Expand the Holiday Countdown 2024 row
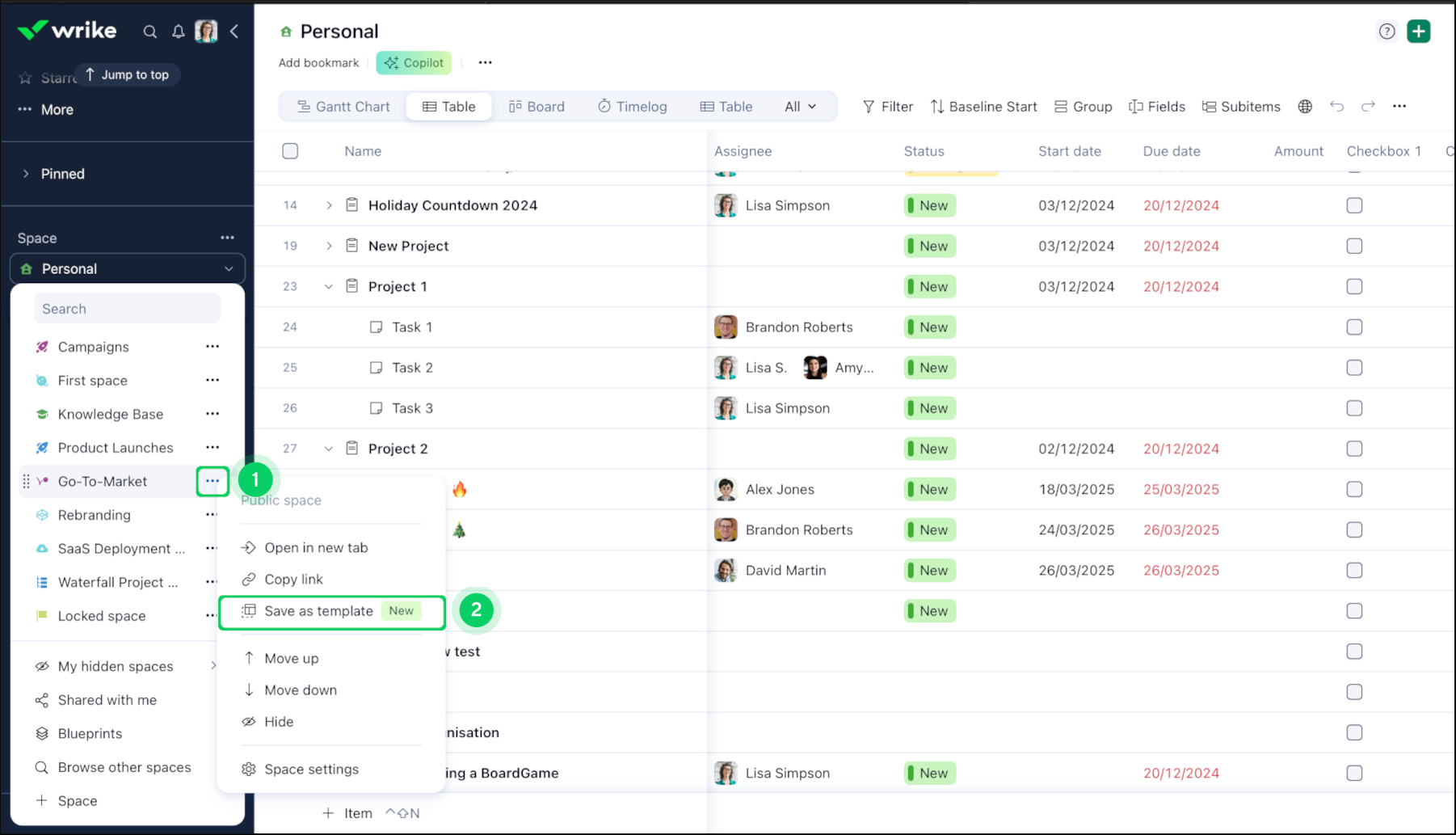This screenshot has width=1456, height=835. [329, 205]
